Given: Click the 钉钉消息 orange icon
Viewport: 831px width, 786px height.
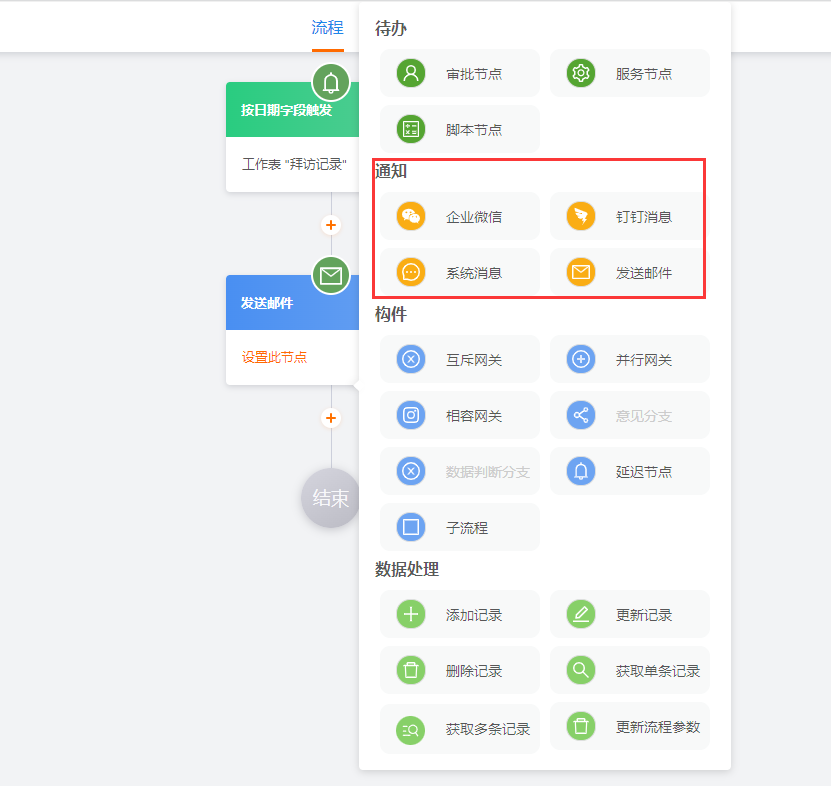Looking at the screenshot, I should 581,216.
